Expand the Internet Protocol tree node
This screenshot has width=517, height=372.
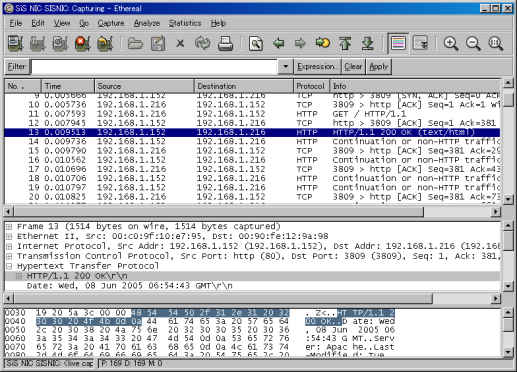coord(9,247)
